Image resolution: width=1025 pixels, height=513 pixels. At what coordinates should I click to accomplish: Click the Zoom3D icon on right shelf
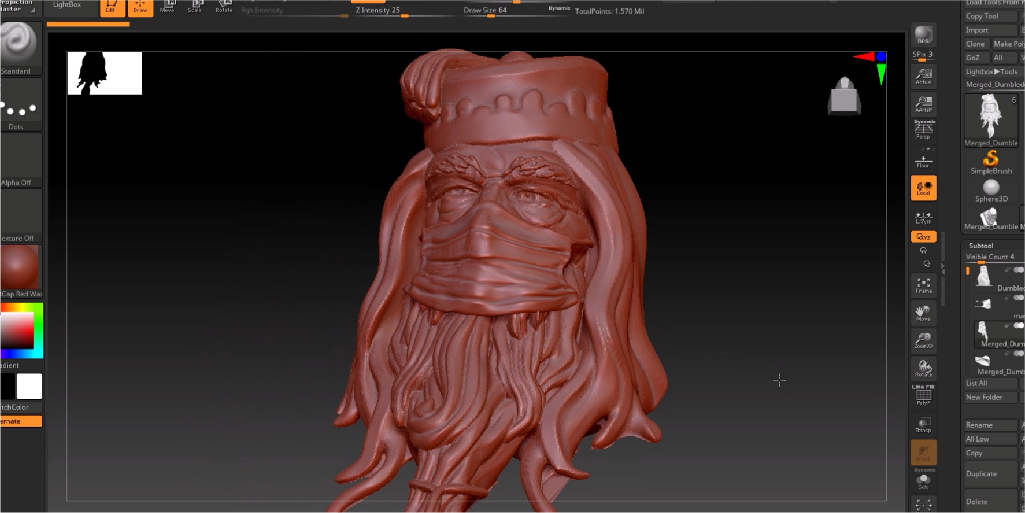924,340
